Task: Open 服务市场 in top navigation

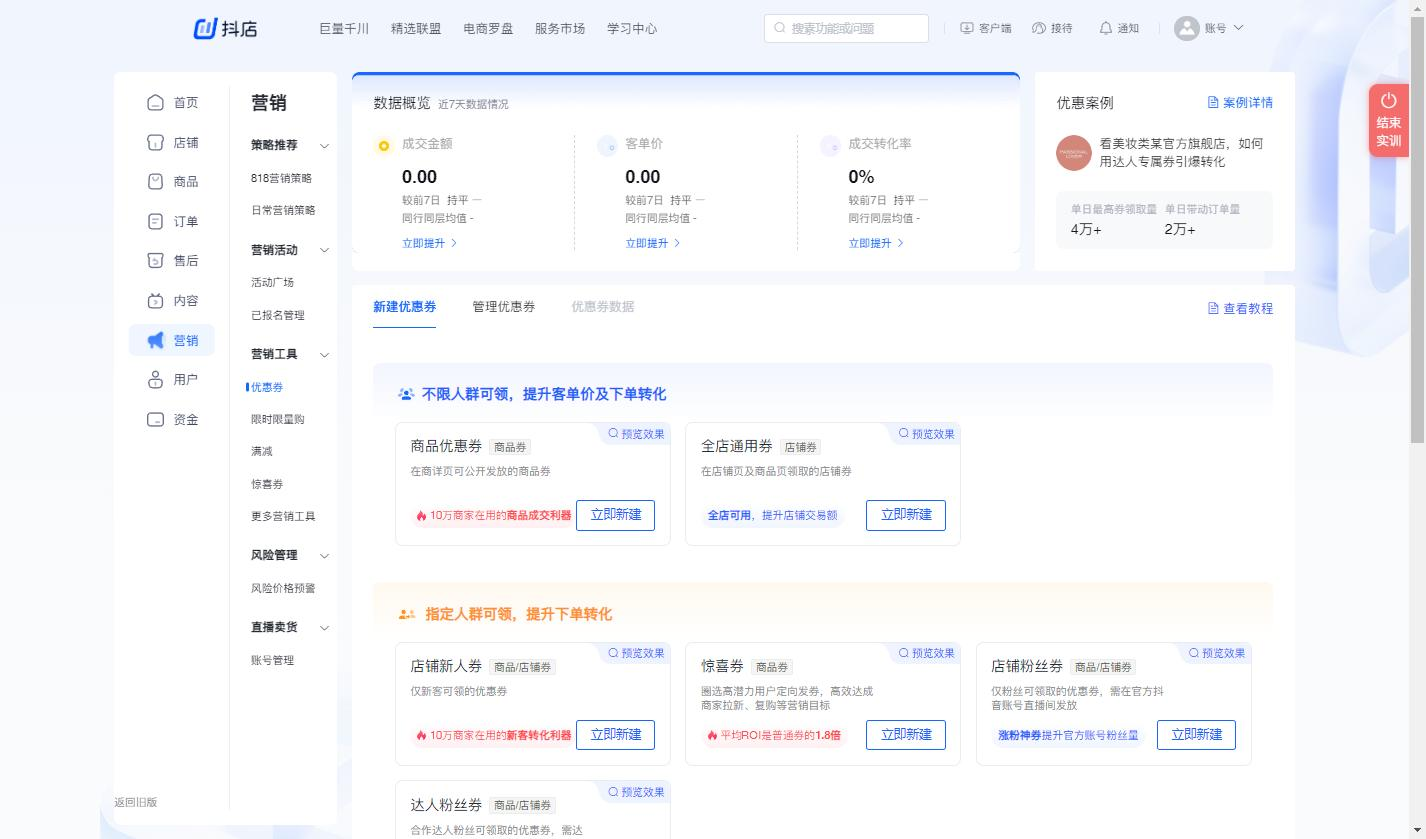Action: tap(560, 28)
